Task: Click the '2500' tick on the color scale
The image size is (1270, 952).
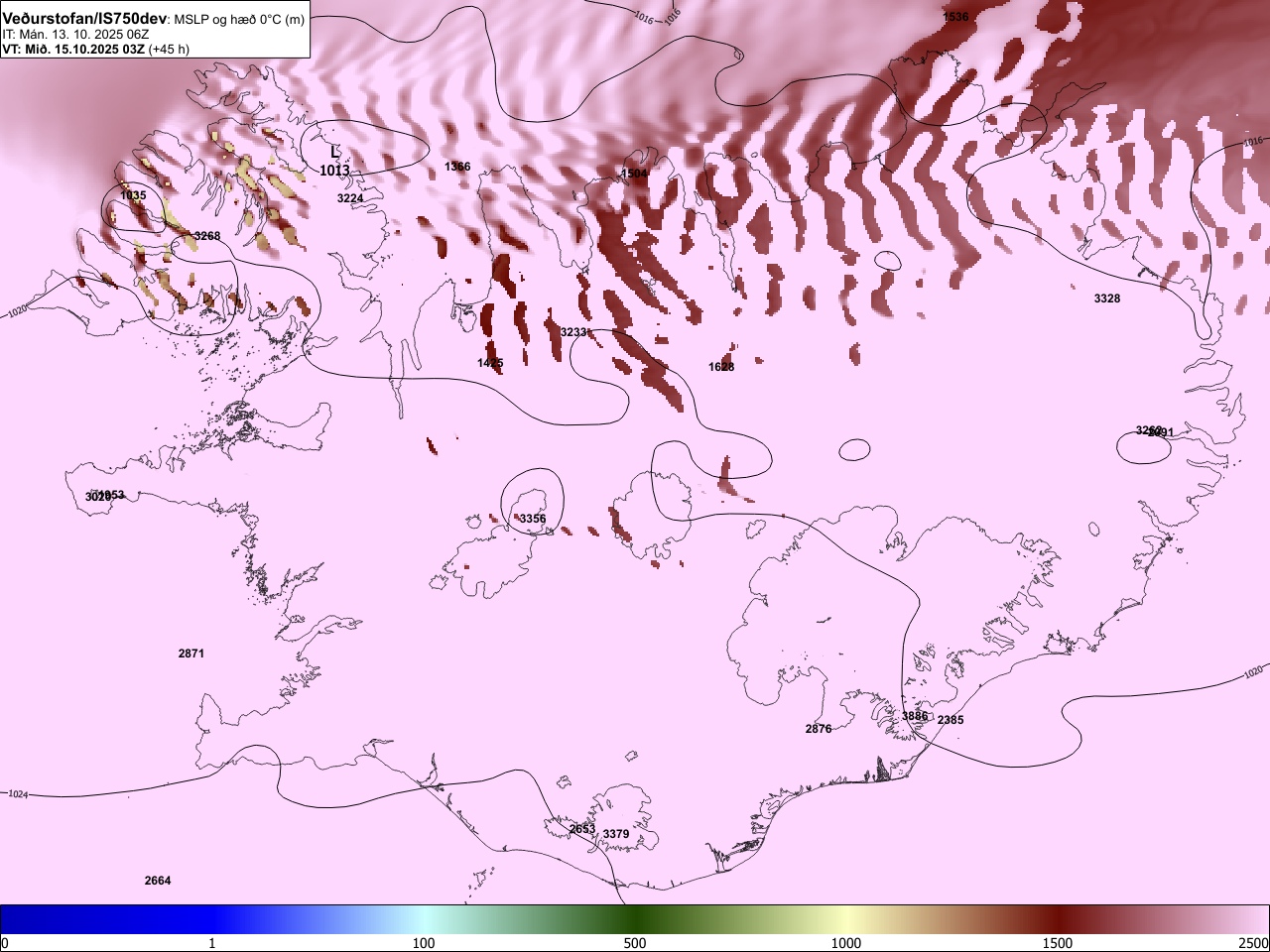Action: [x=1254, y=942]
